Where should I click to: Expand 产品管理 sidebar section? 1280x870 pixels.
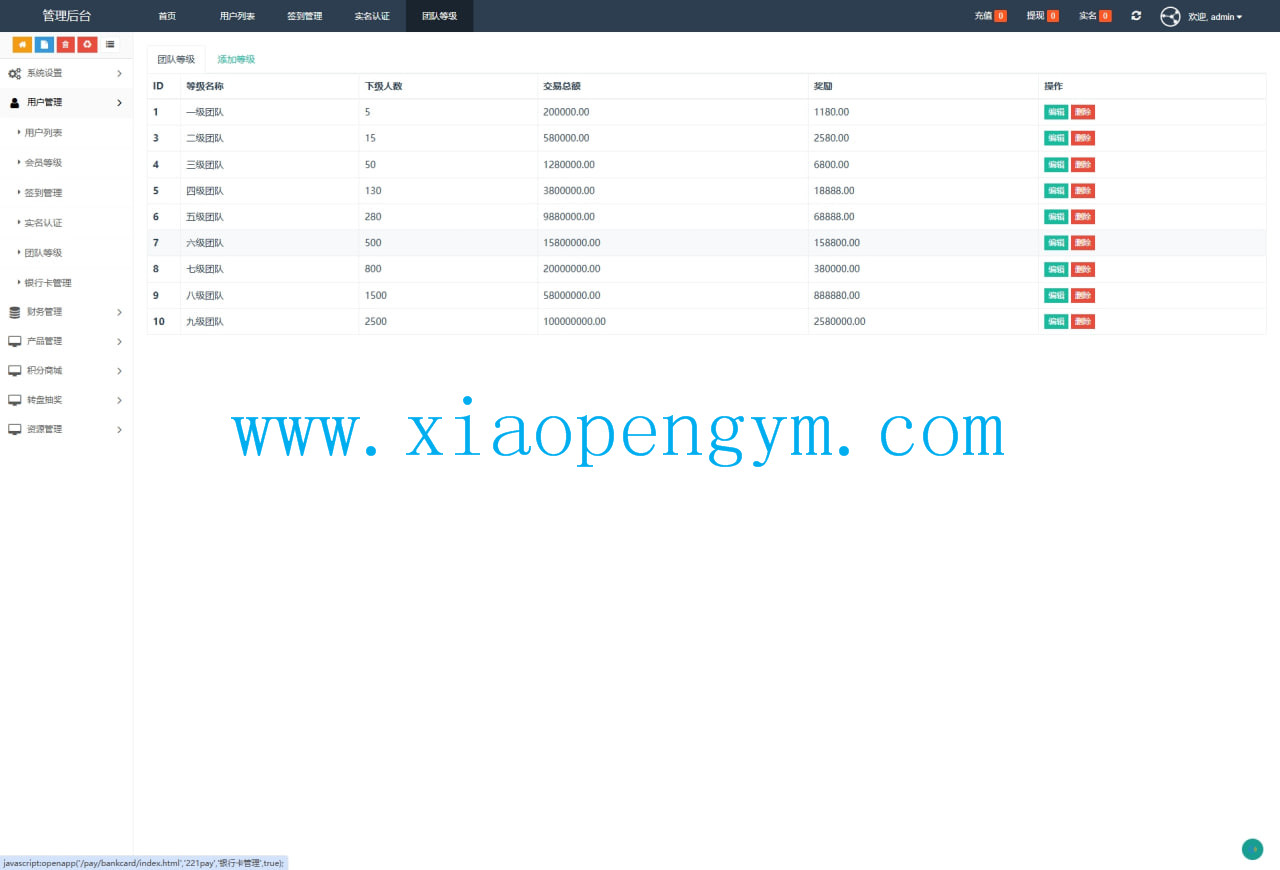(x=65, y=341)
